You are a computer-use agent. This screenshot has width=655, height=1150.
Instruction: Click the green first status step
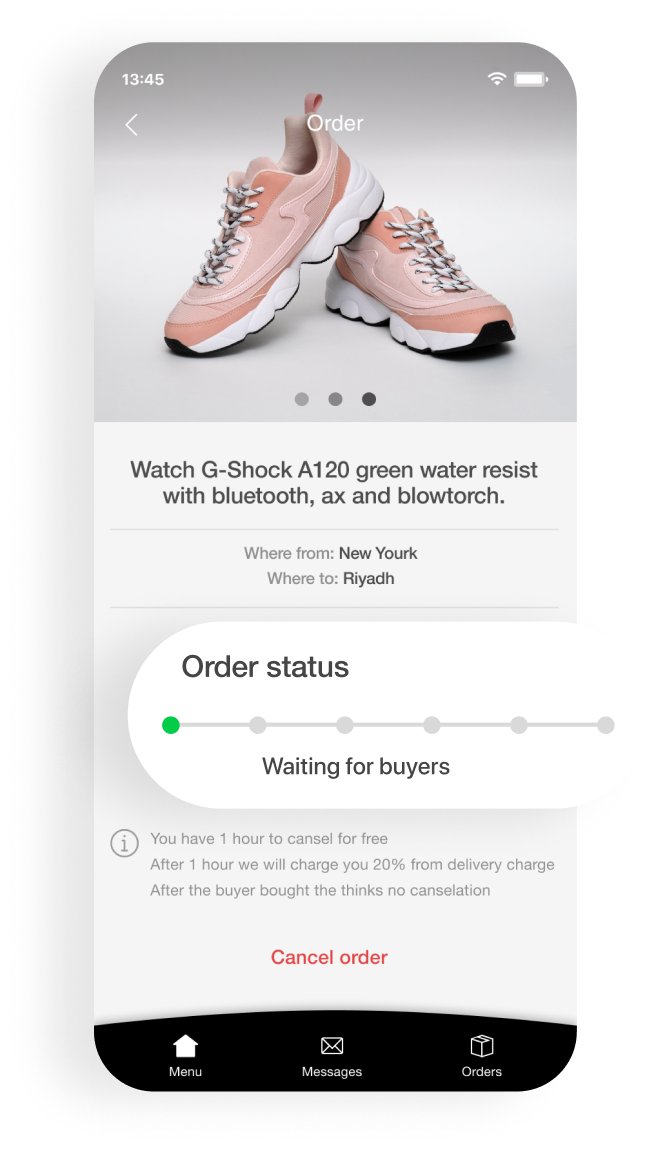pyautogui.click(x=171, y=725)
